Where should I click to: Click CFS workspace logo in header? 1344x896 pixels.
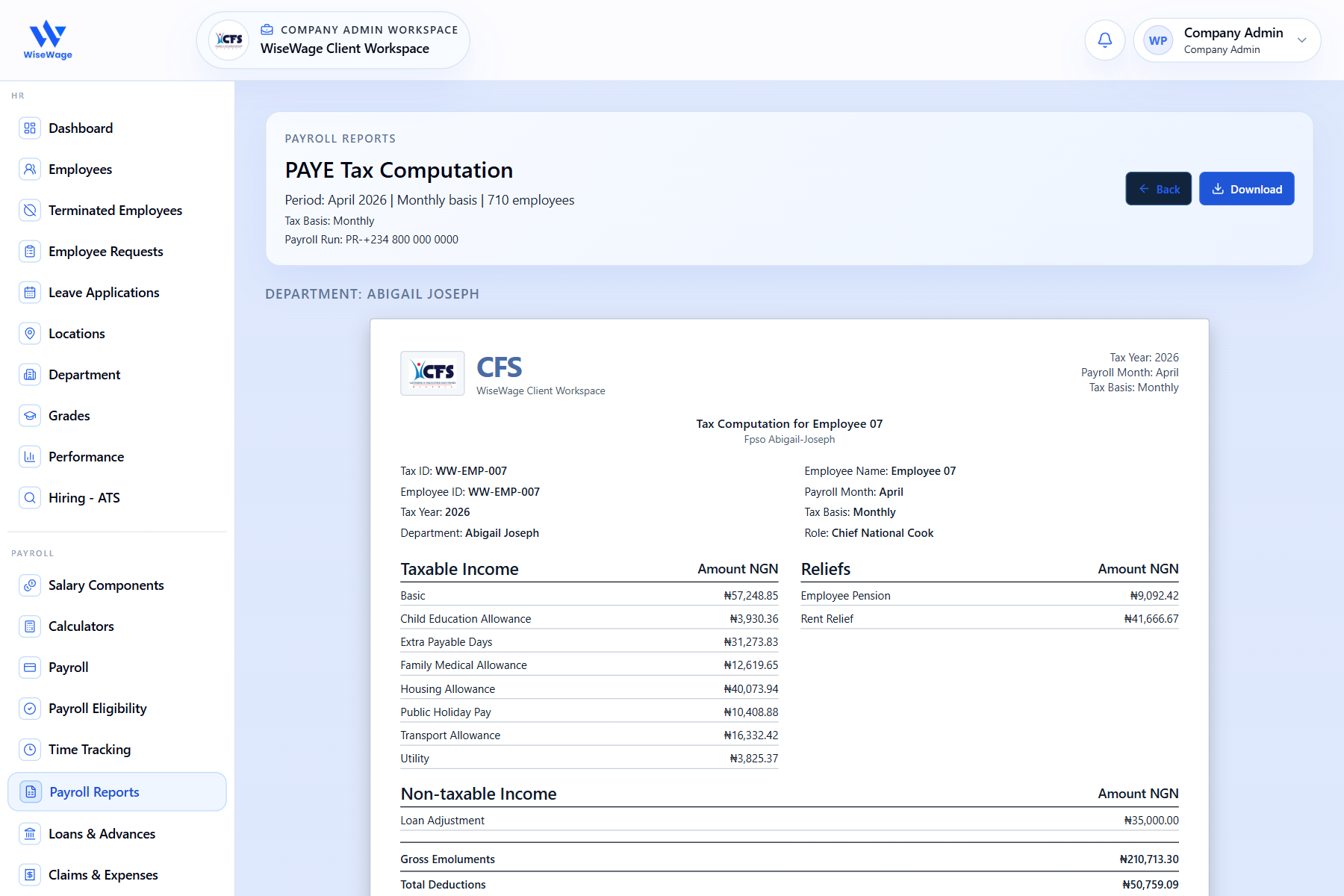point(229,40)
